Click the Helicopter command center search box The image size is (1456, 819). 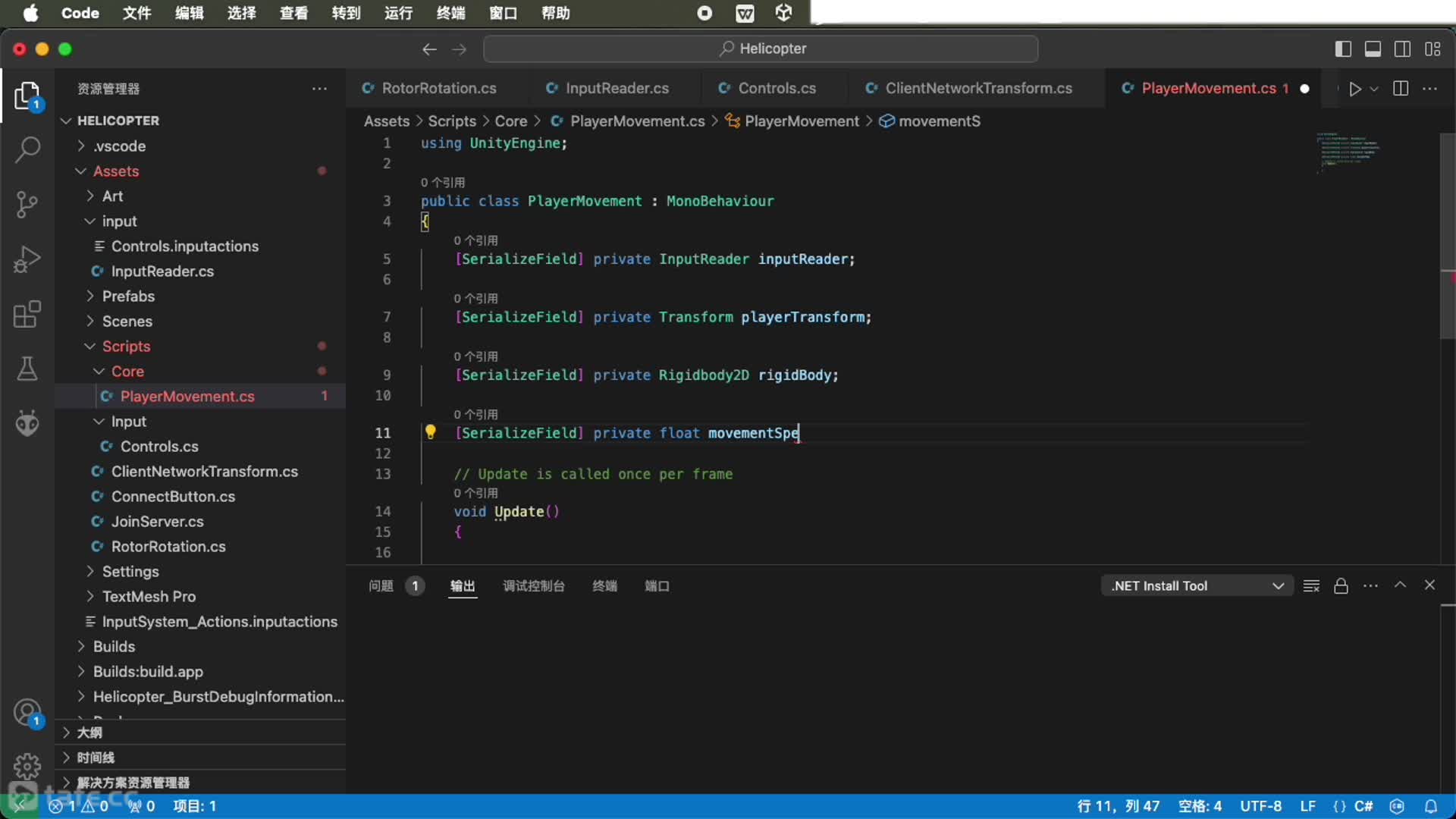[761, 49]
